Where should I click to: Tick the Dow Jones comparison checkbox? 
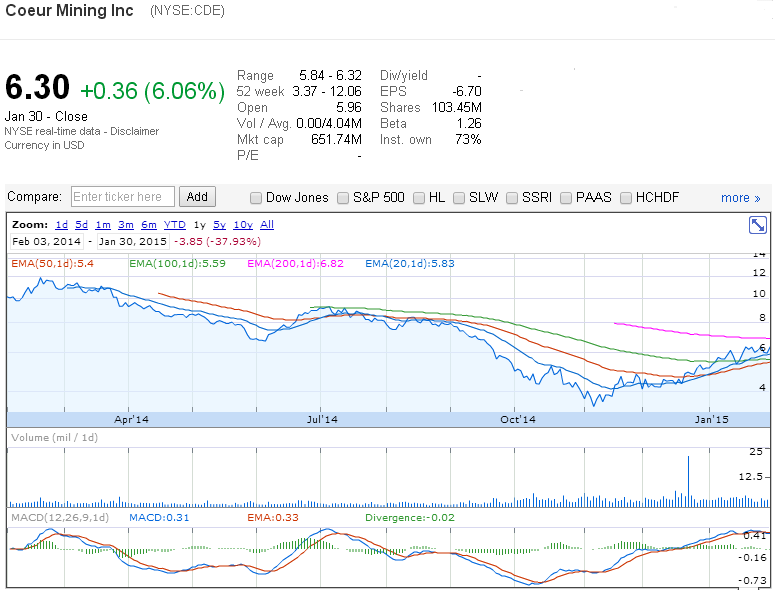pos(256,198)
